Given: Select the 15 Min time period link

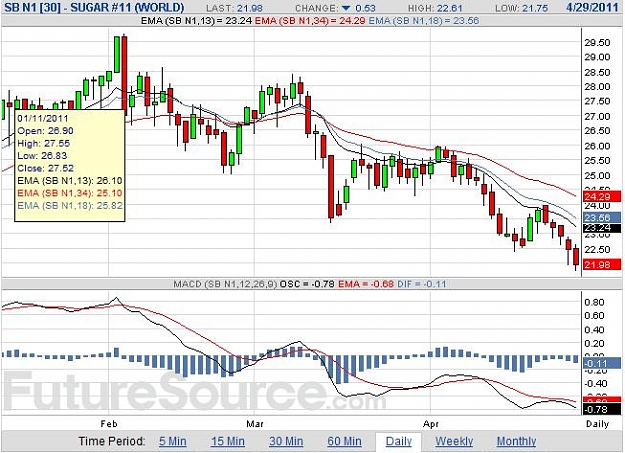Looking at the screenshot, I should point(228,441).
